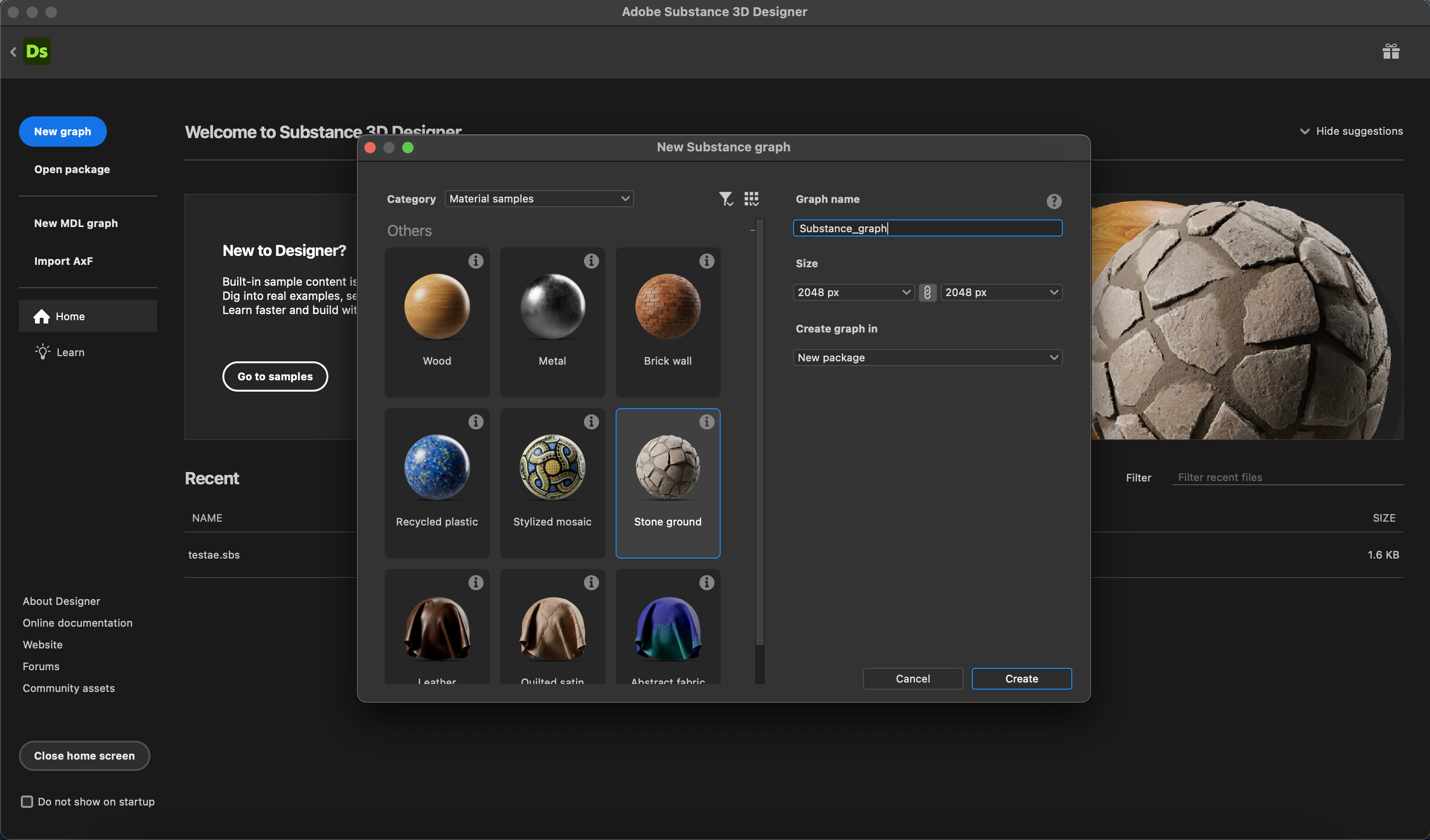Select the Learn lightbulb icon in sidebar
The width and height of the screenshot is (1430, 840).
[x=43, y=351]
